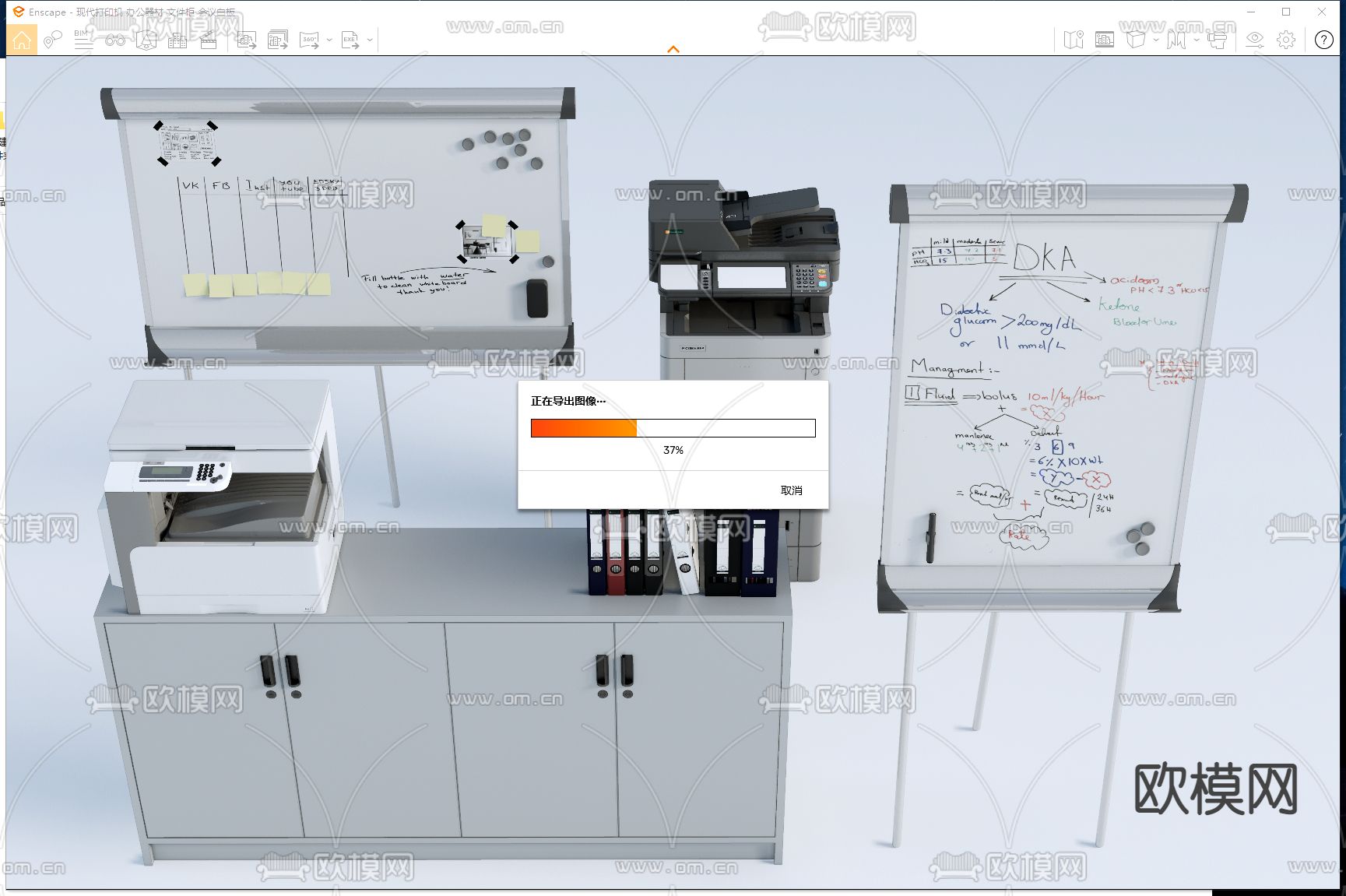This screenshot has height=896, width=1346.
Task: Select the render style cube icon
Action: click(x=1136, y=40)
